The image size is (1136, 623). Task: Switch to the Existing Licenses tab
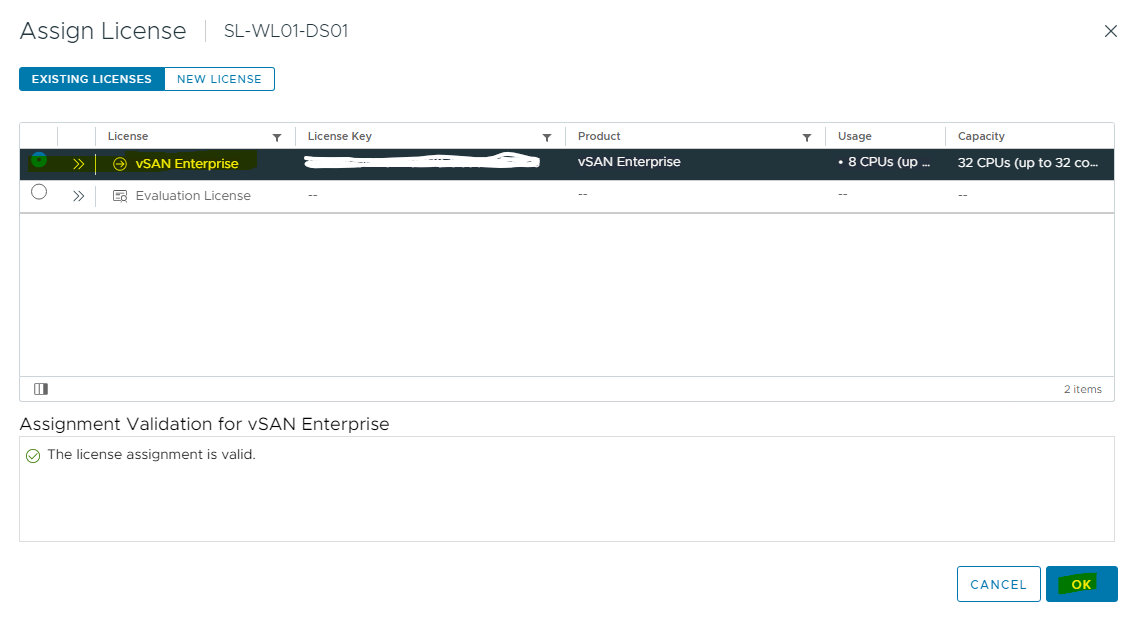pyautogui.click(x=92, y=79)
